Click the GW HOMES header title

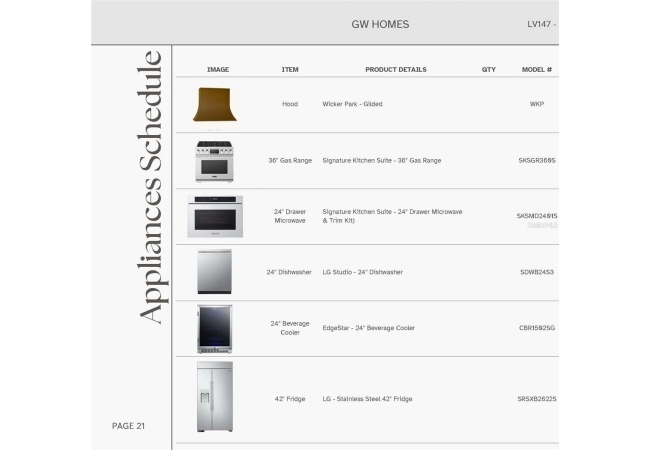380,24
